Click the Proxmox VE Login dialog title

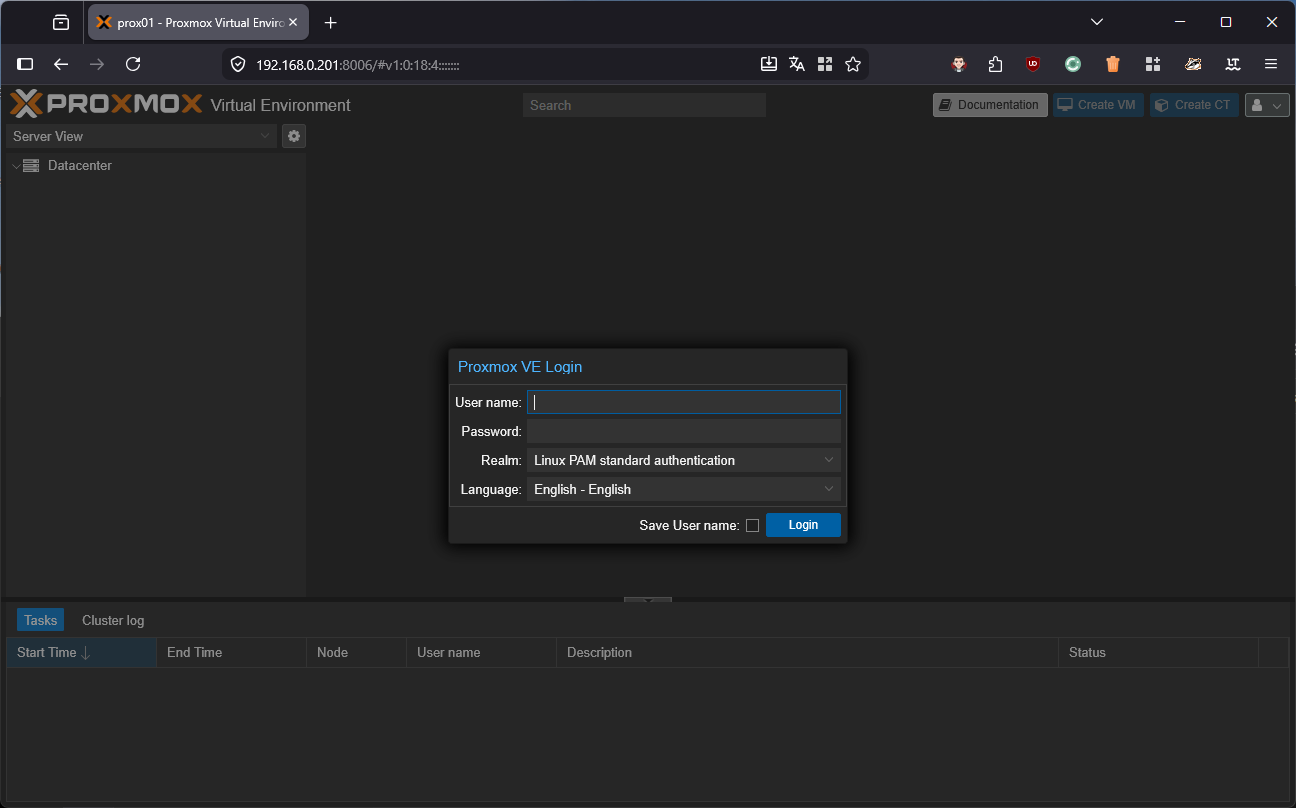coord(520,367)
